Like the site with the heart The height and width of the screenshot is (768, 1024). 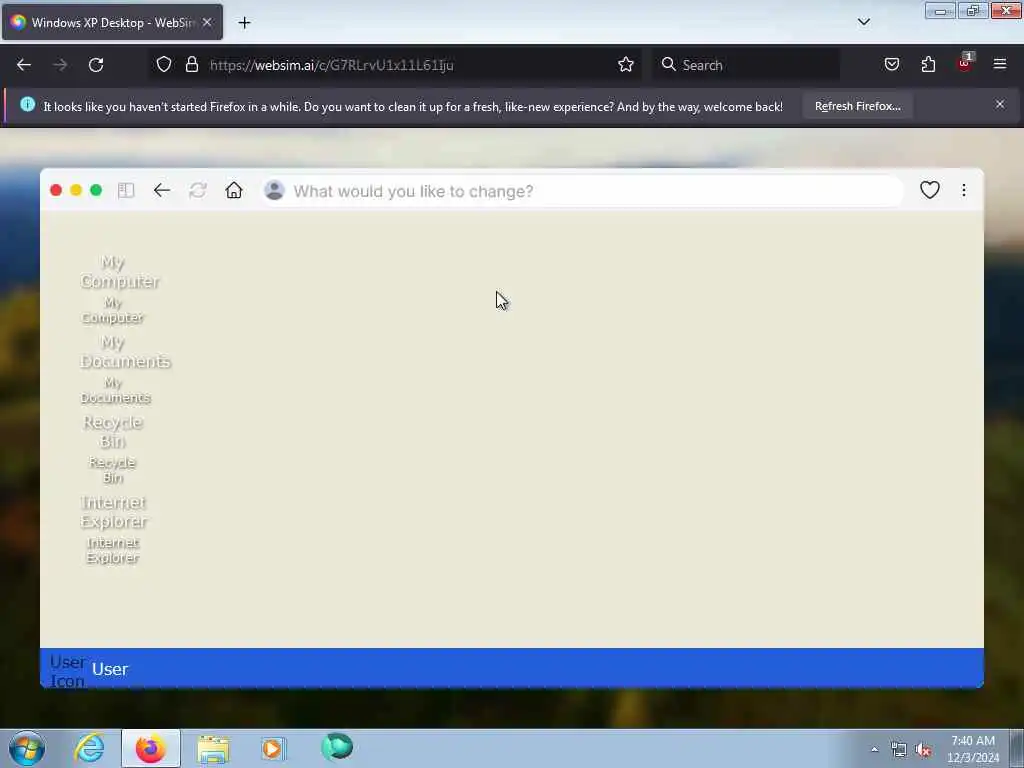[929, 190]
